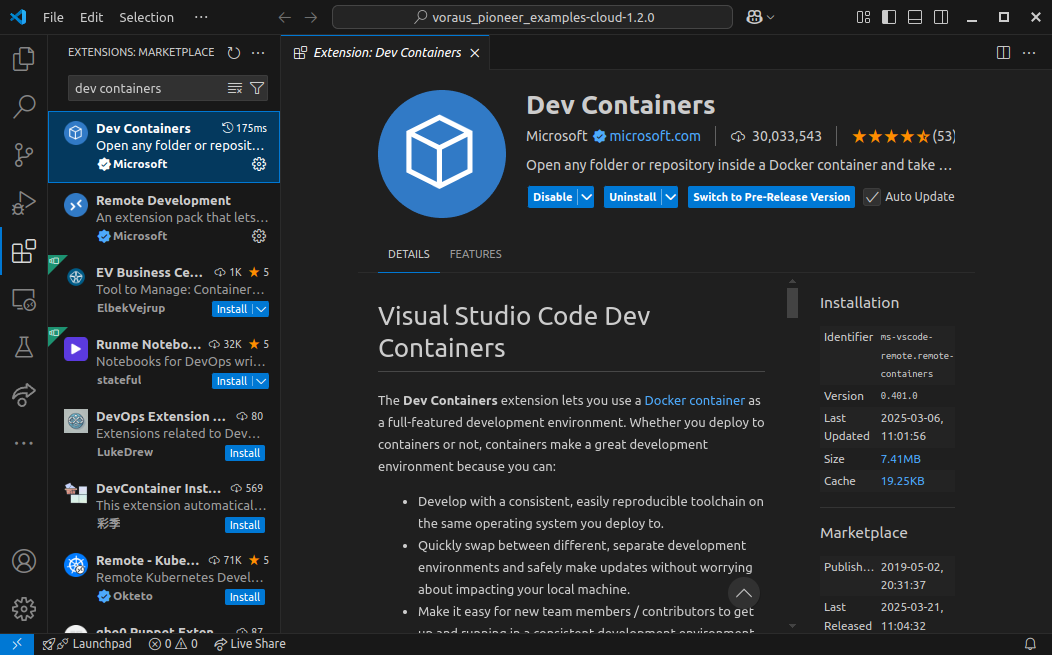Toggle the secondary side bar
The image size is (1052, 655).
[x=941, y=17]
